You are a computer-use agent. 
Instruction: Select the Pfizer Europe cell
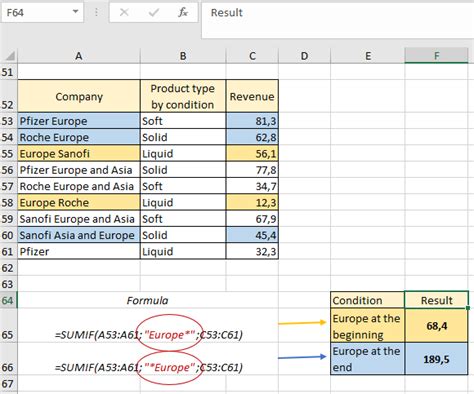[79, 121]
